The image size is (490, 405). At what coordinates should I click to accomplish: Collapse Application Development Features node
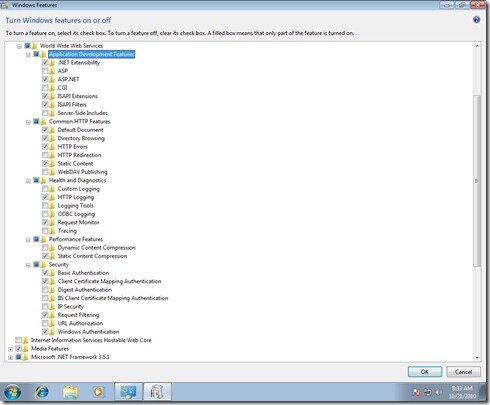pos(28,55)
